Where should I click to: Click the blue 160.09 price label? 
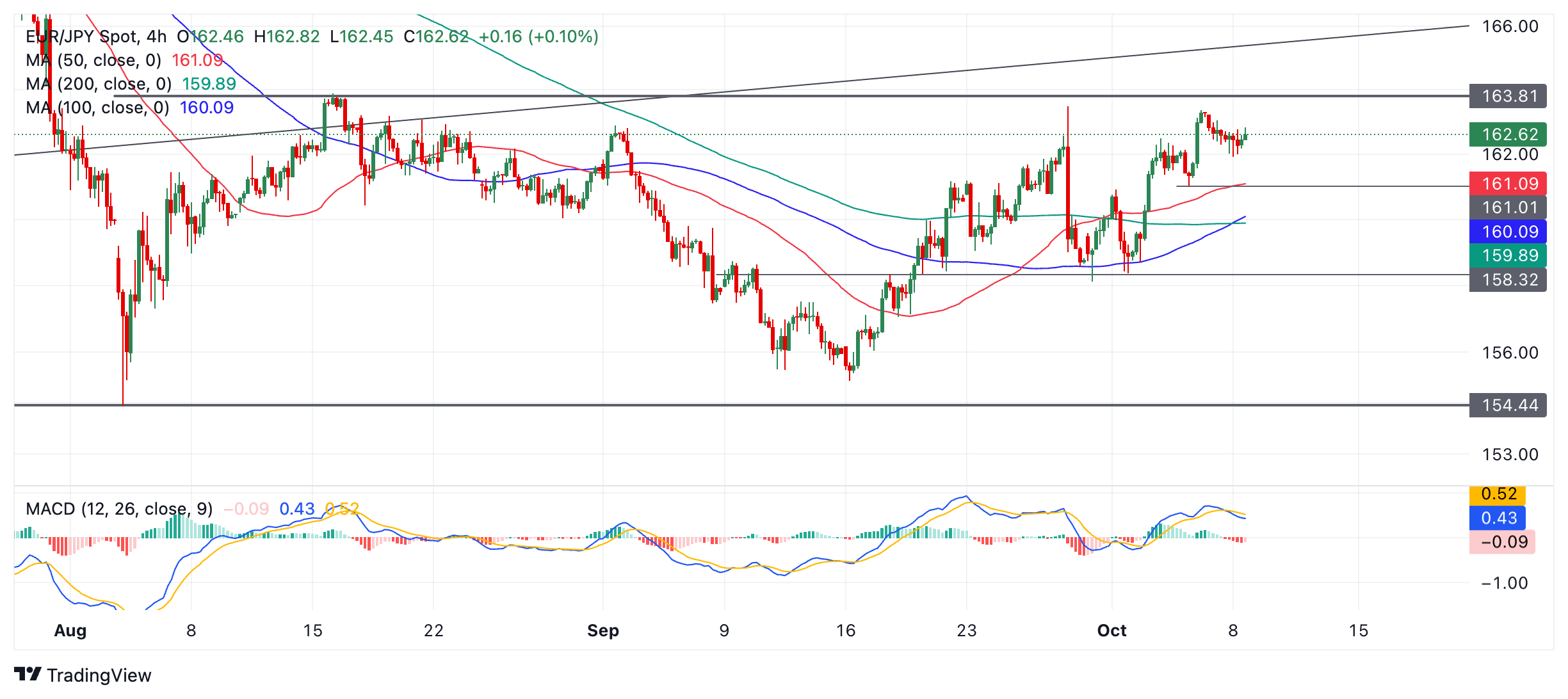(x=1507, y=232)
